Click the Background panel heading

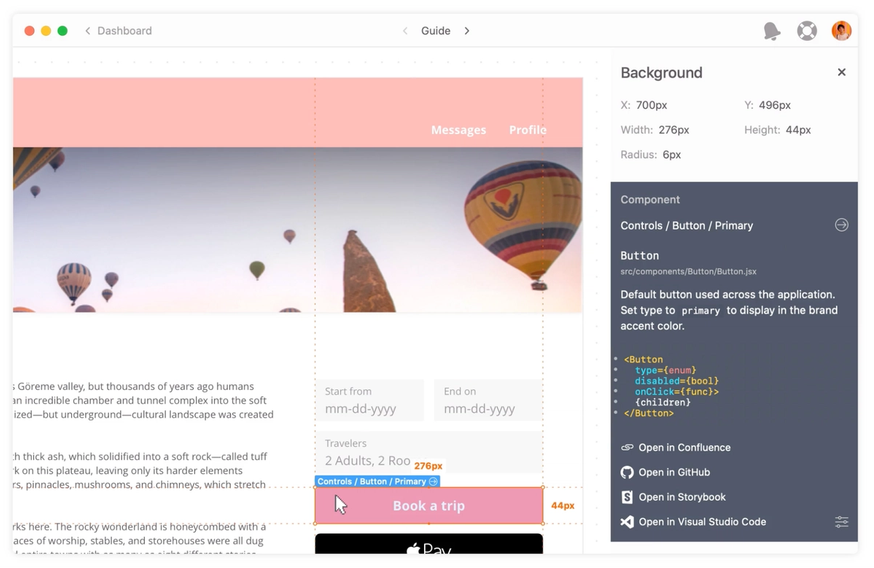click(661, 72)
